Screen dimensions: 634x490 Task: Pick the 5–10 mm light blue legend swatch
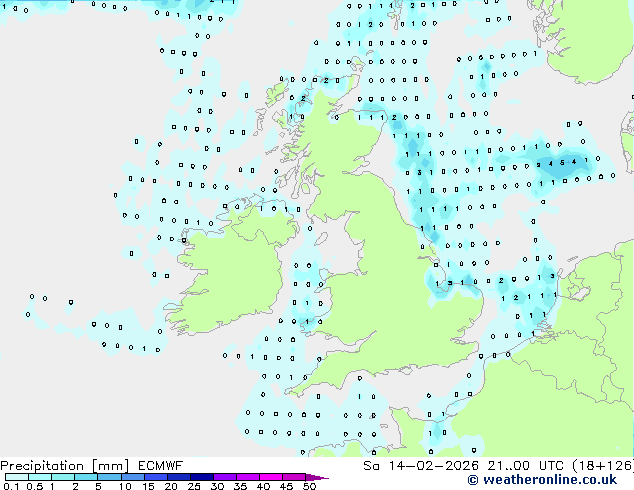point(109,477)
